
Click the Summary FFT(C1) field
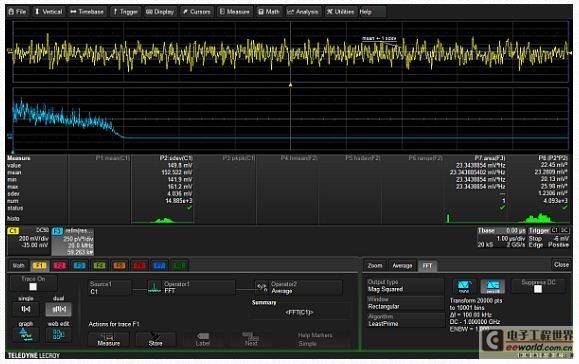point(299,312)
